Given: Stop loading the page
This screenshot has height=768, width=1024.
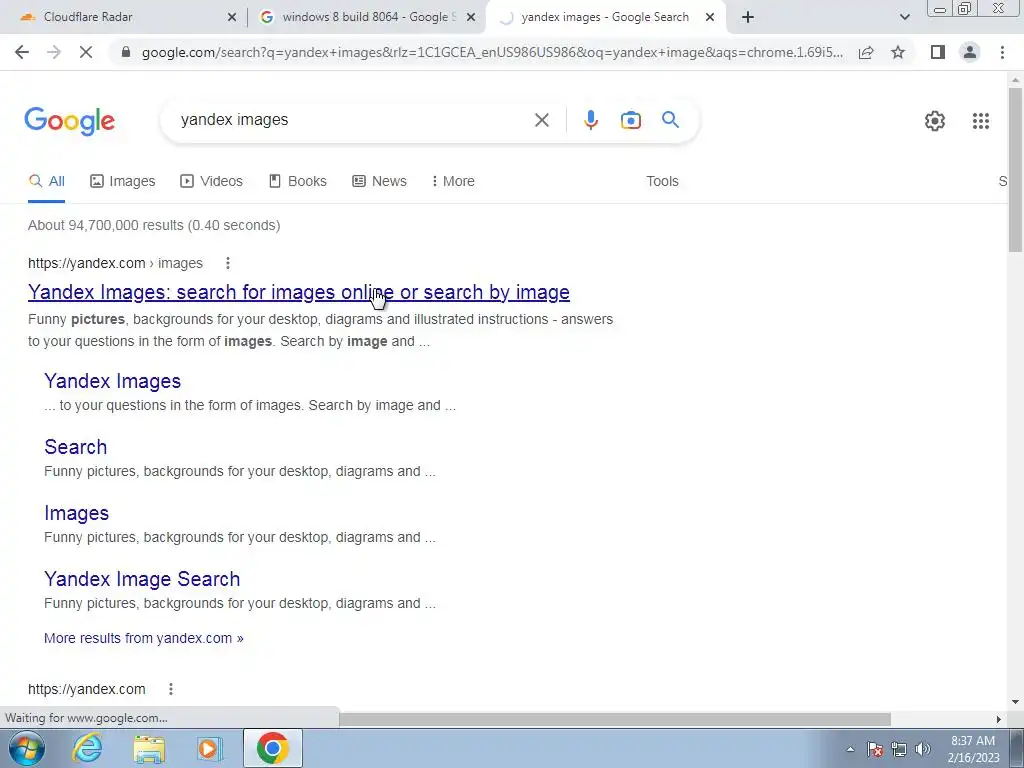Looking at the screenshot, I should click(86, 52).
